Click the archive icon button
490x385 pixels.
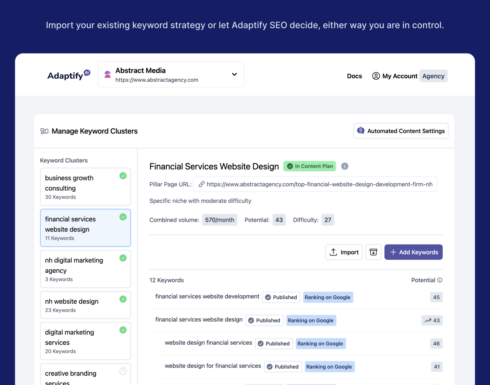point(373,252)
